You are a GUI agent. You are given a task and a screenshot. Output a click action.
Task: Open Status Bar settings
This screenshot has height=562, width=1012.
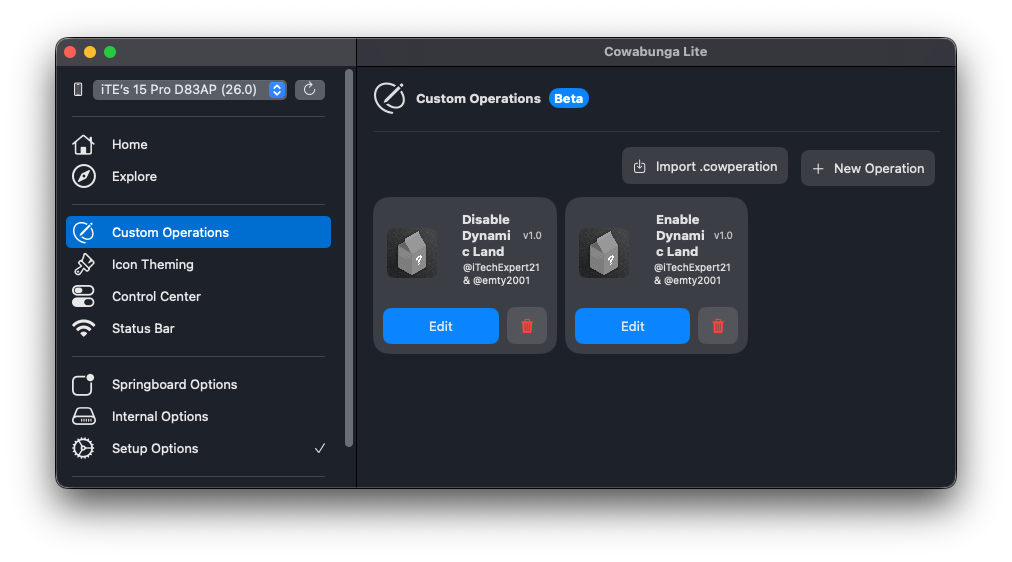(x=198, y=328)
